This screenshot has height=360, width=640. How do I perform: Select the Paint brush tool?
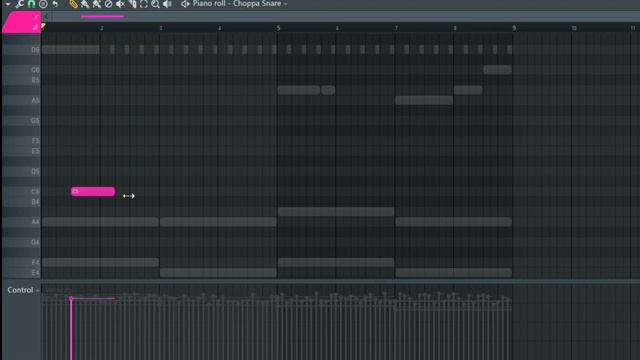click(x=85, y=4)
